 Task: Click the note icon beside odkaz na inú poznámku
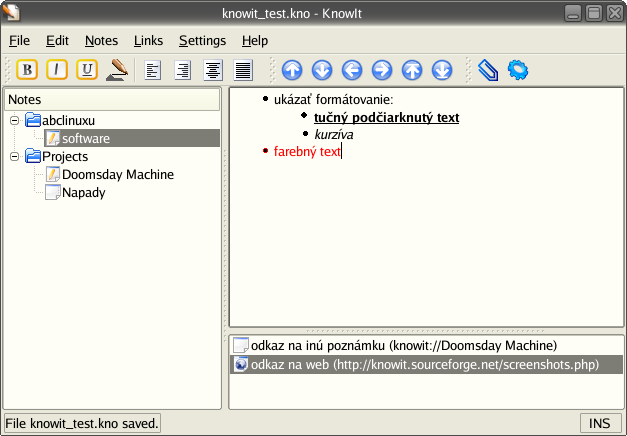[241, 345]
